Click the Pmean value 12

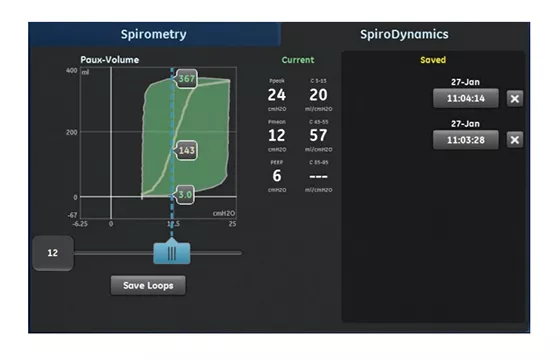click(277, 135)
